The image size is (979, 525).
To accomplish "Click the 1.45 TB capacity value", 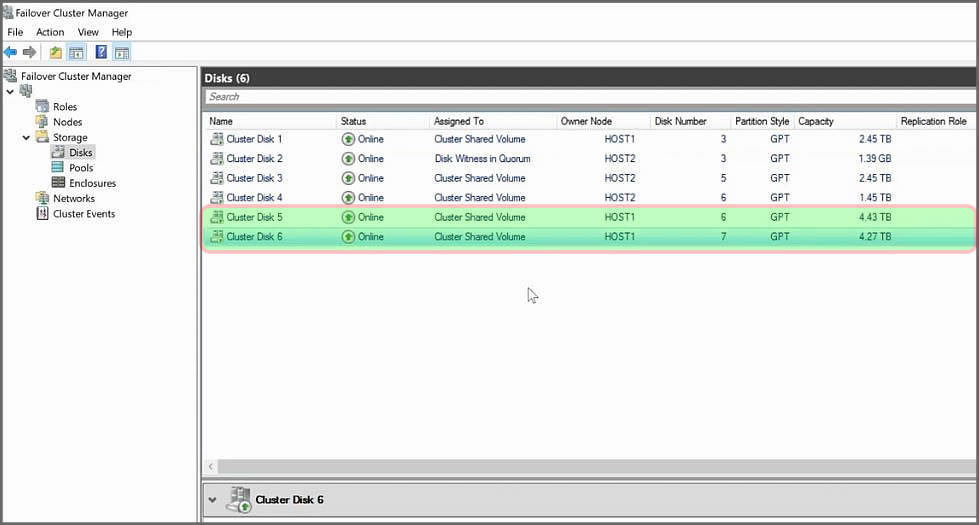I will point(875,197).
